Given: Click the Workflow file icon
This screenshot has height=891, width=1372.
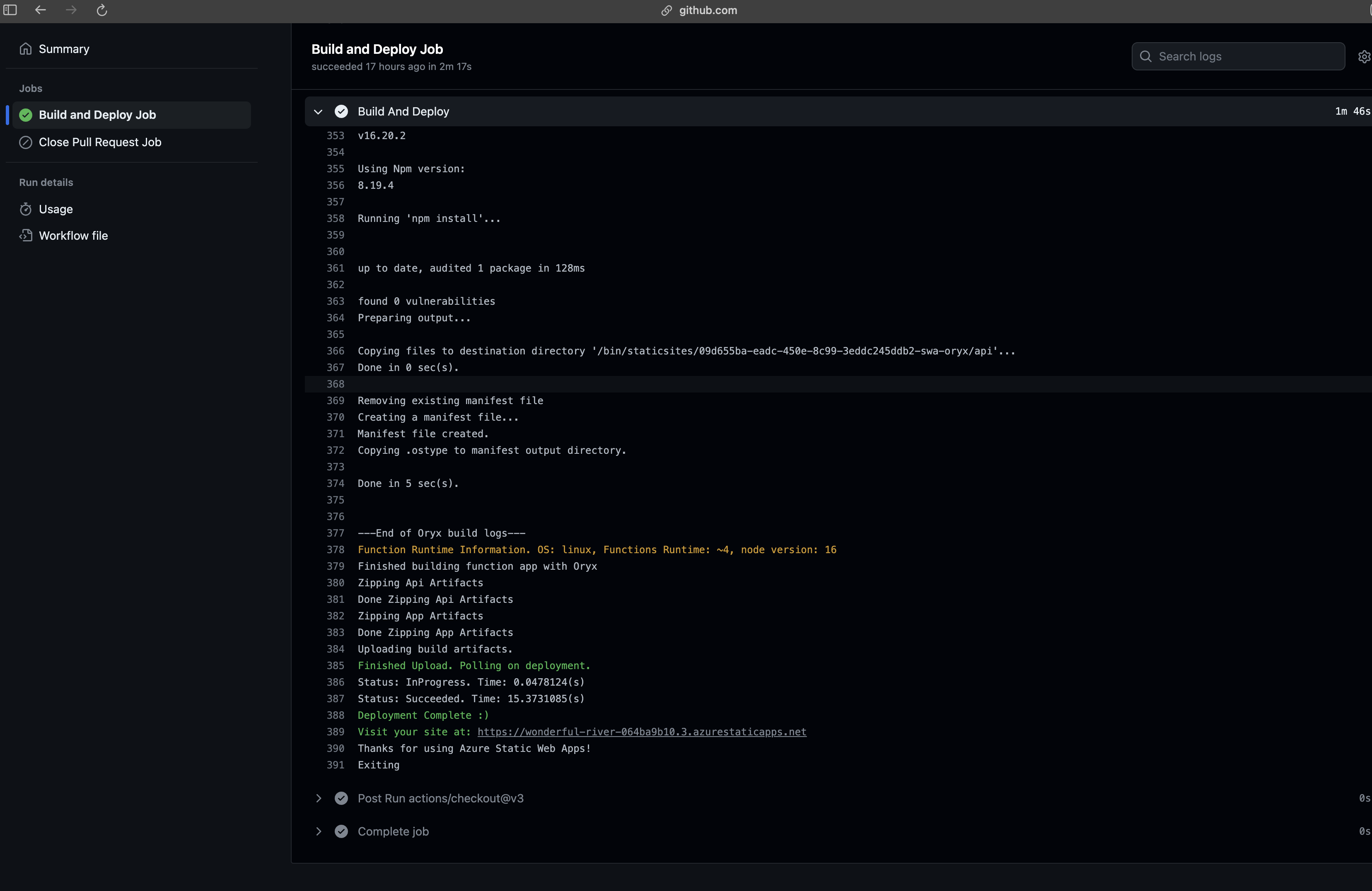Looking at the screenshot, I should tap(27, 235).
